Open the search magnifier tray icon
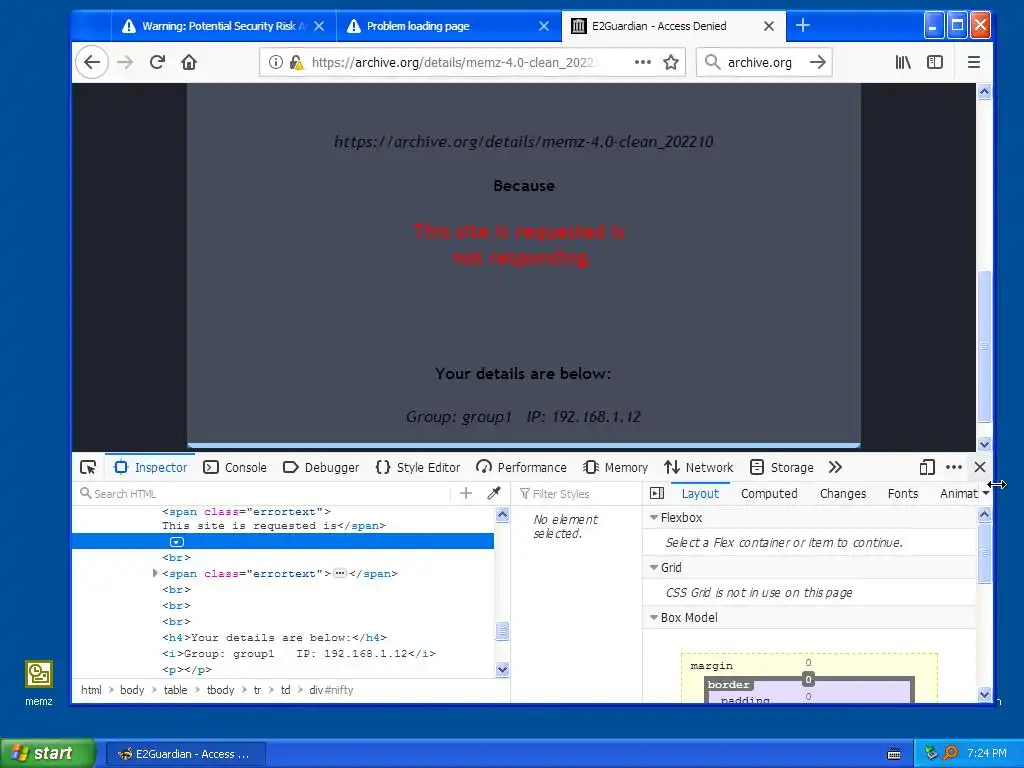 click(951, 754)
